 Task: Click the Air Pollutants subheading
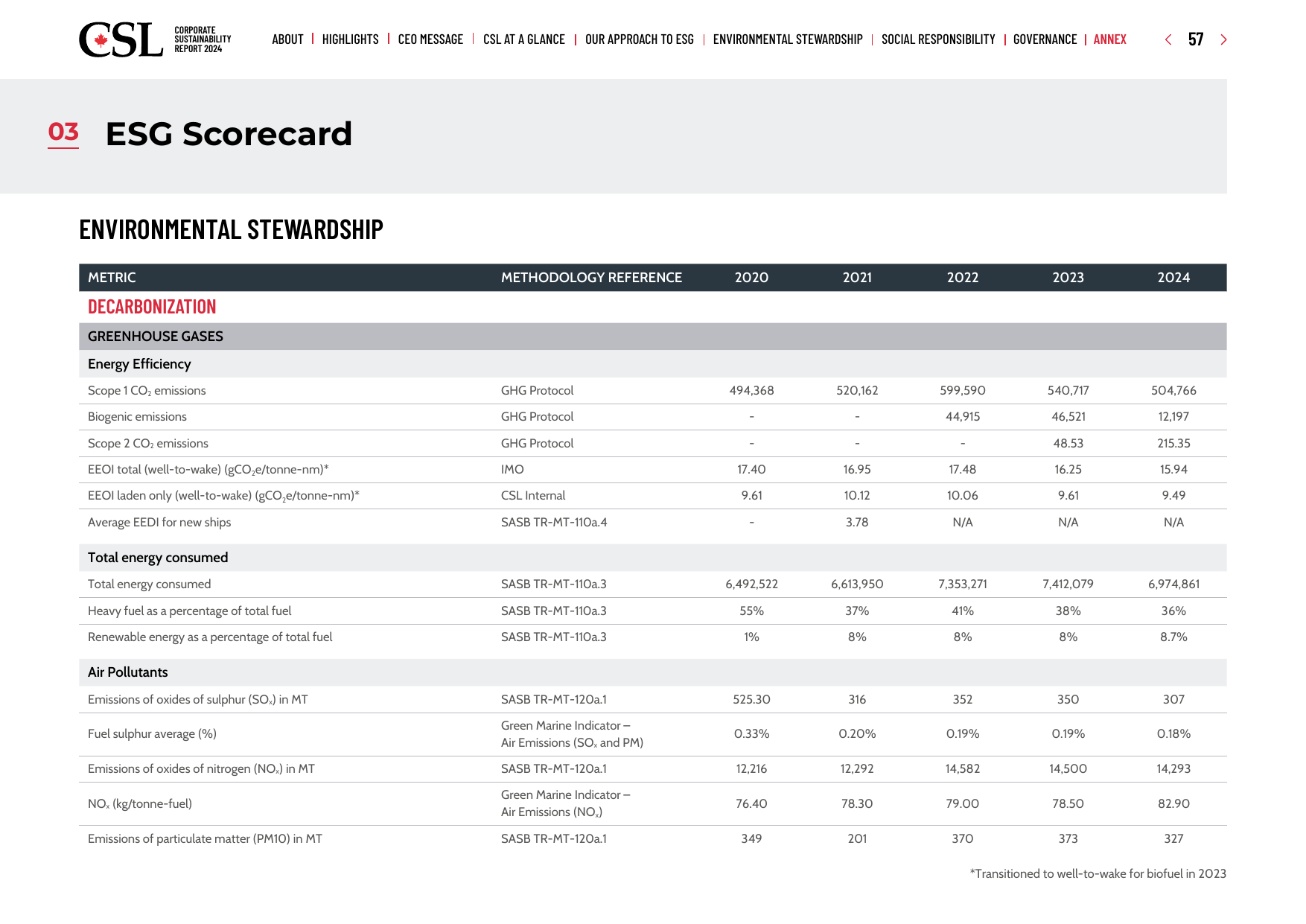pos(128,672)
